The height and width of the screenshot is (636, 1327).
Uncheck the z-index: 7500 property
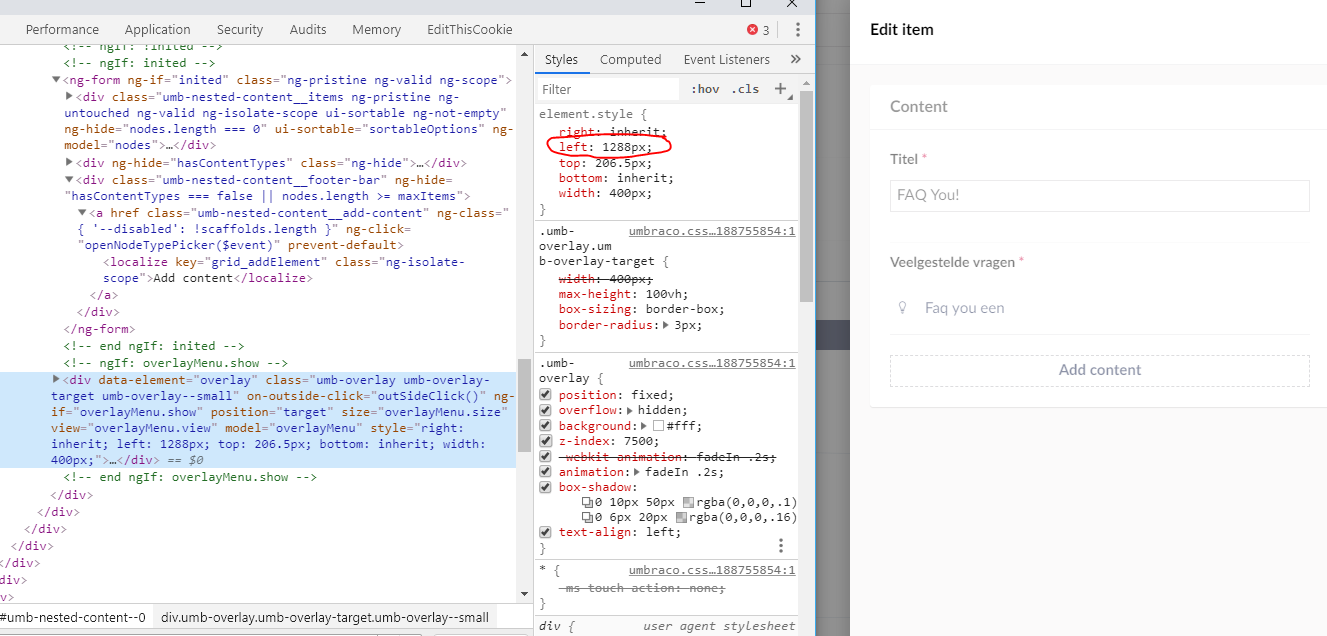click(x=545, y=441)
